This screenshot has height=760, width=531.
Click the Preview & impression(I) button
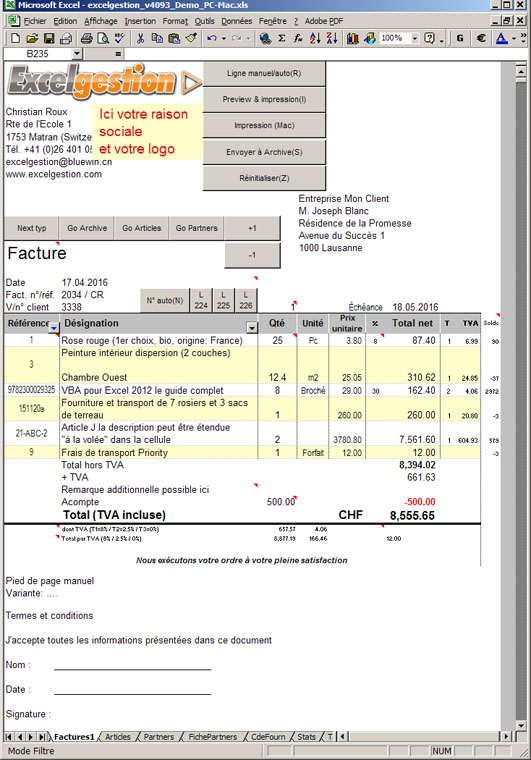(264, 99)
